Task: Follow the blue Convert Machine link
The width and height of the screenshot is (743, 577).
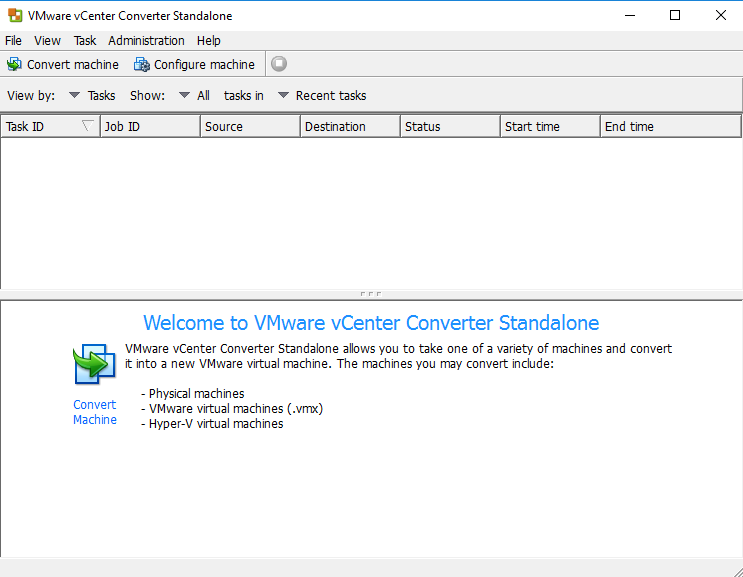Action: (95, 412)
